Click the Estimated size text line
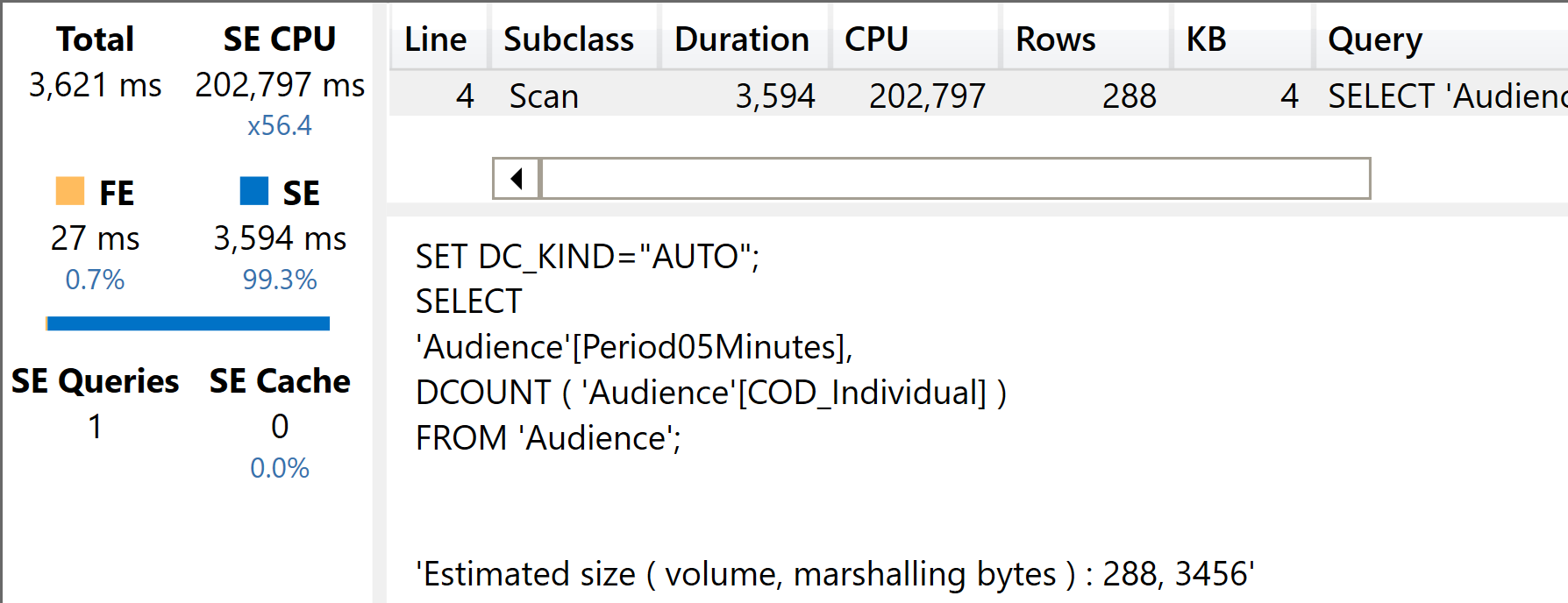Image resolution: width=1568 pixels, height=603 pixels. click(834, 574)
